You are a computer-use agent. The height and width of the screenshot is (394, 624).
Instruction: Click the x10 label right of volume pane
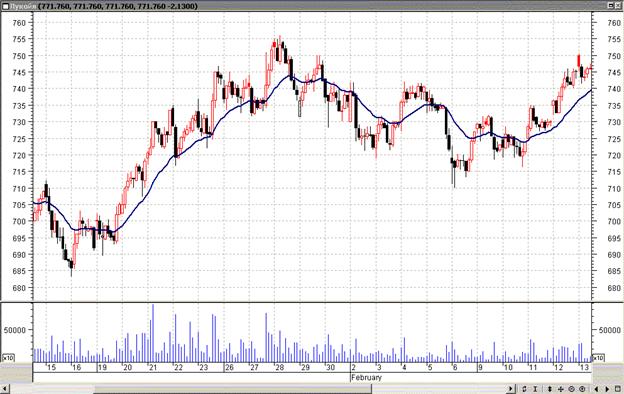click(x=599, y=357)
